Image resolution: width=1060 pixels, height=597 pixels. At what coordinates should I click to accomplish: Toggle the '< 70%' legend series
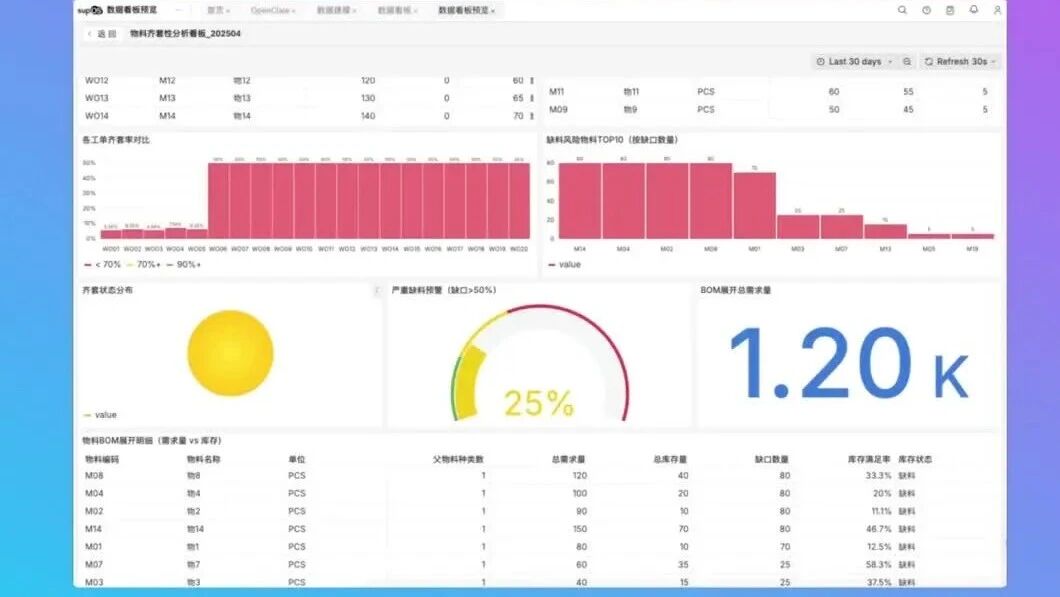click(102, 264)
